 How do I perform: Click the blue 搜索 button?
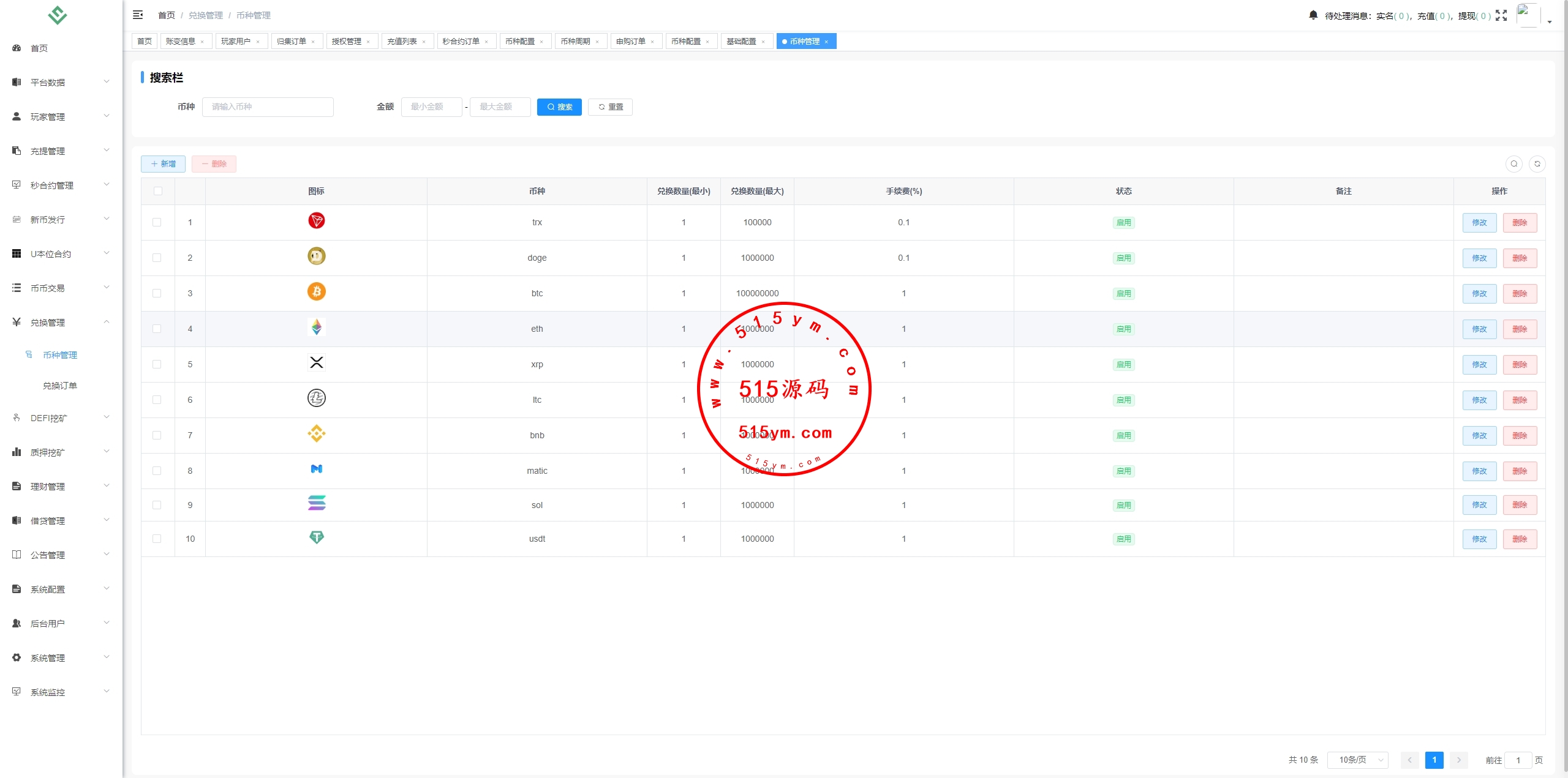coord(559,107)
